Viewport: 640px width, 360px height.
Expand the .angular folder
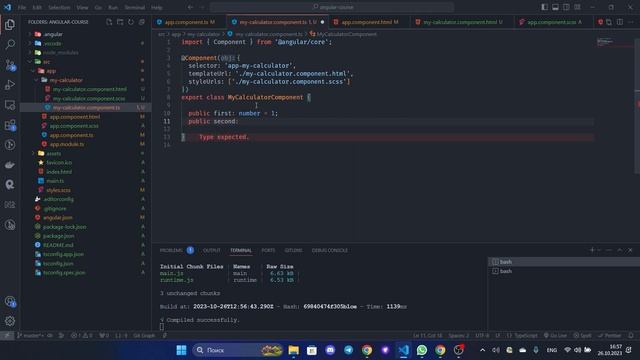click(31, 34)
